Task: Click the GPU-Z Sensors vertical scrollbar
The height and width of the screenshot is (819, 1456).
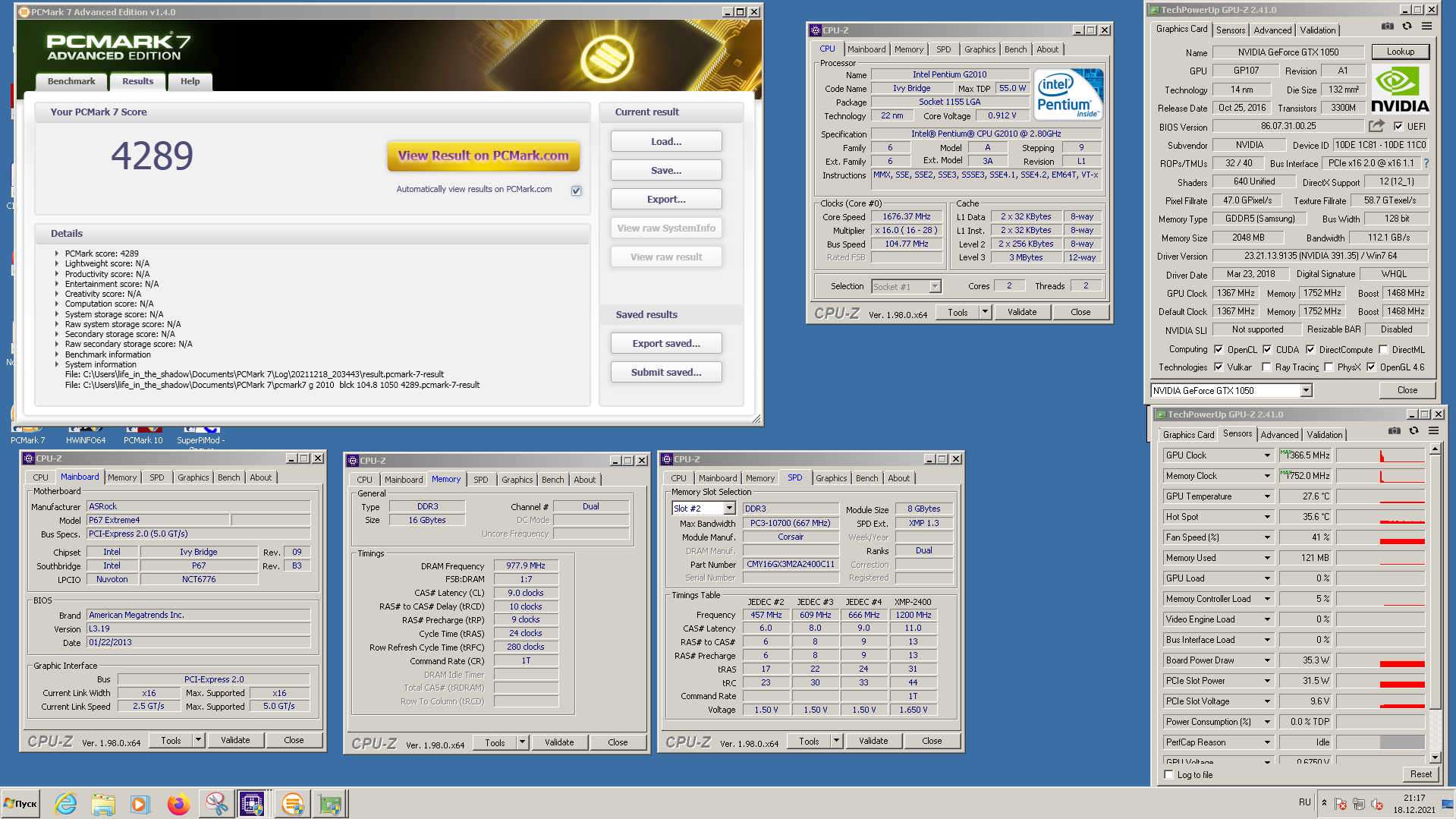Action: click(x=1435, y=603)
